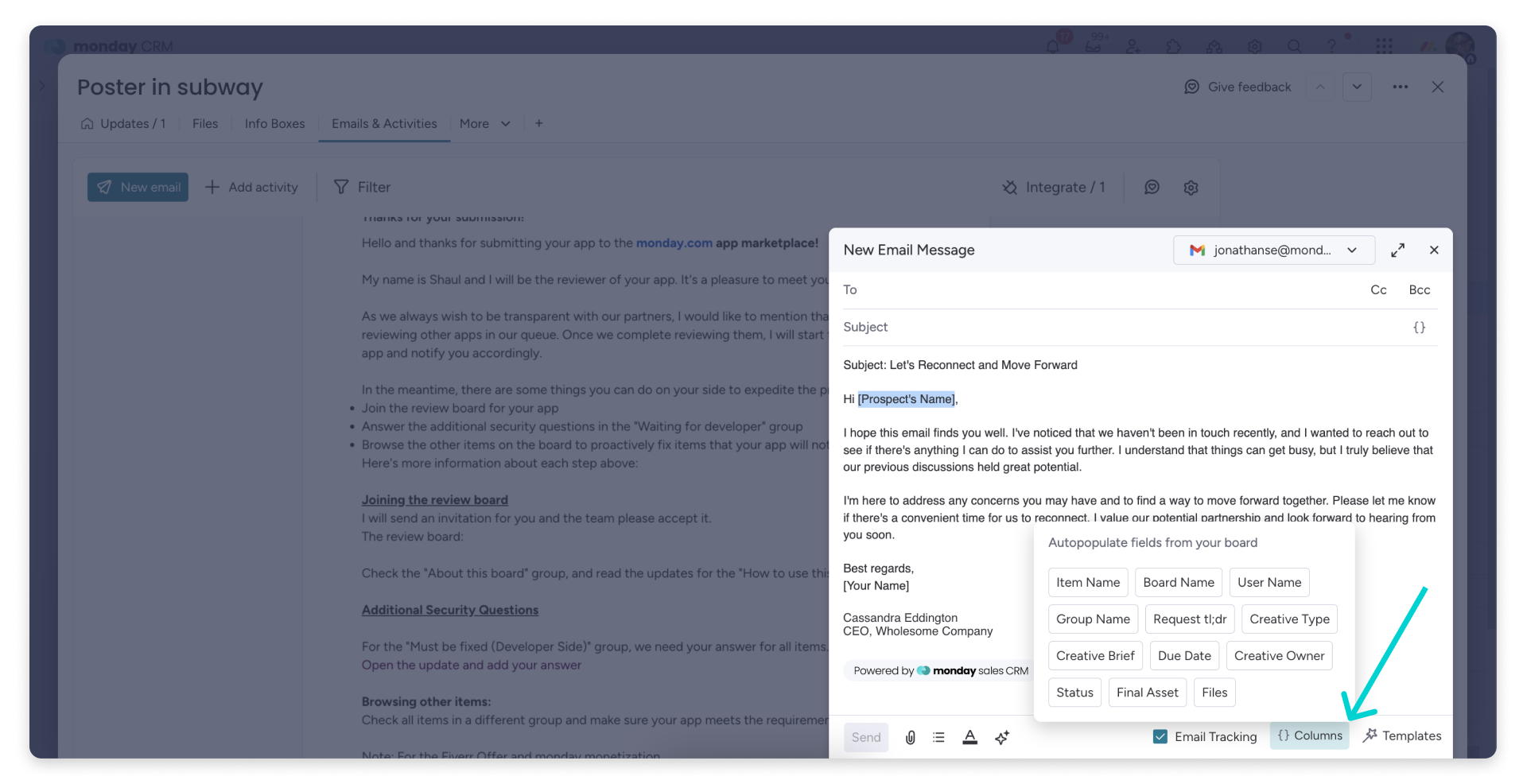Insert the Creative Brief field
The image size is (1527, 784).
tap(1095, 655)
